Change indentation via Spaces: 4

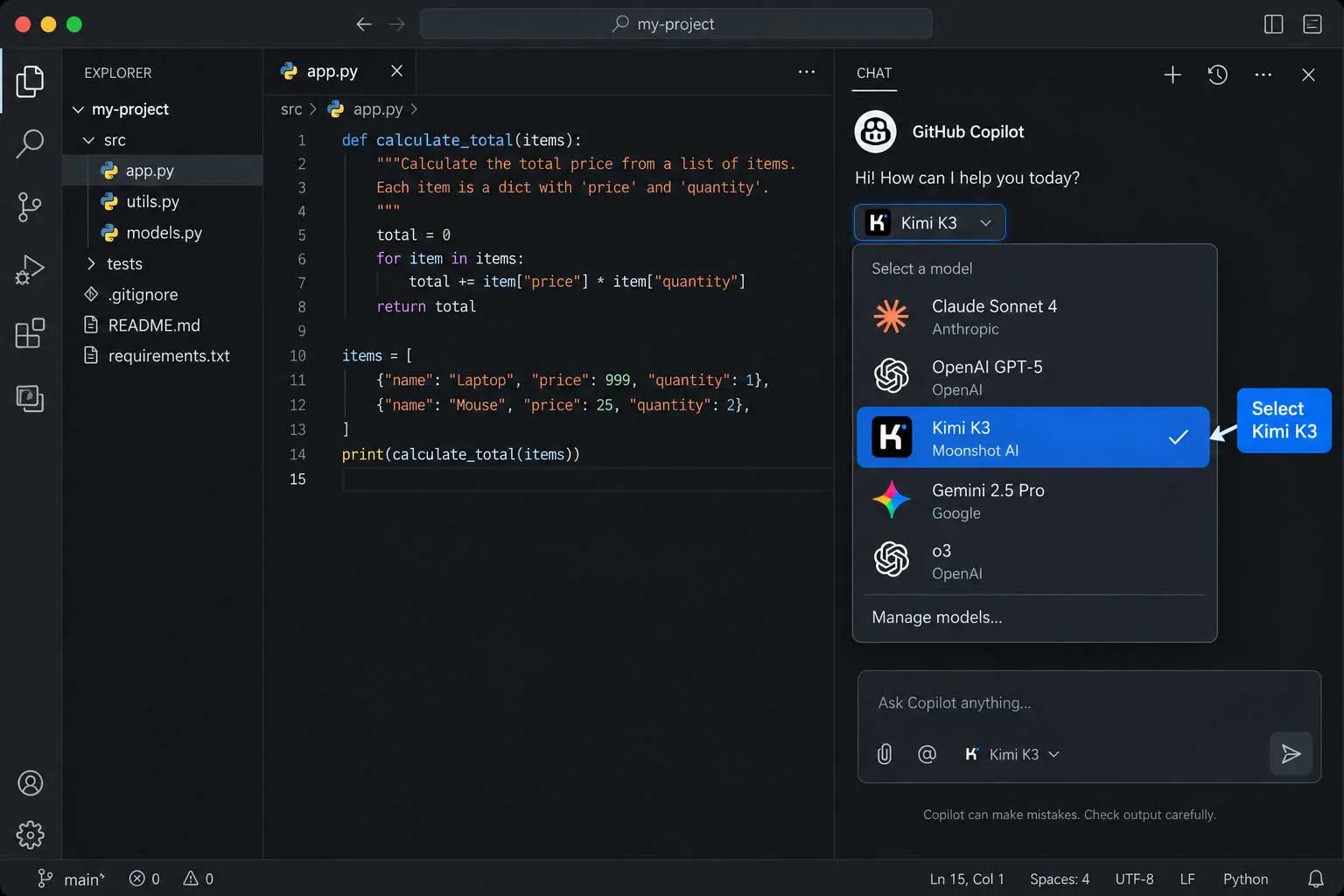1060,879
